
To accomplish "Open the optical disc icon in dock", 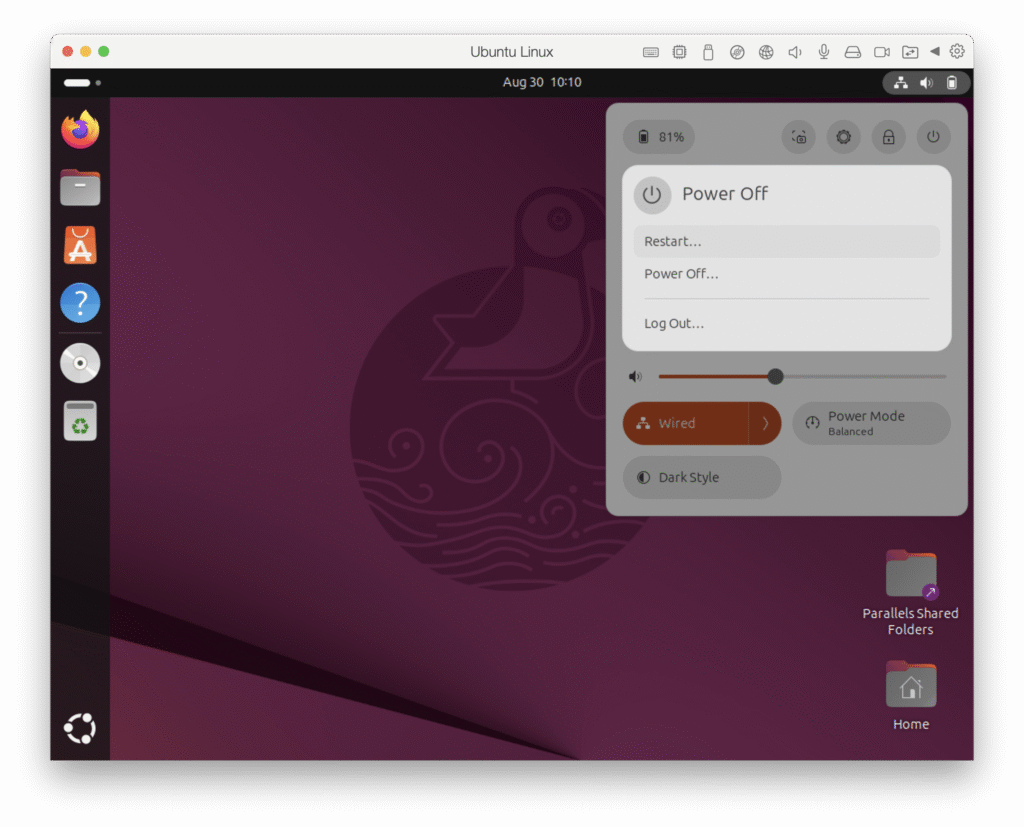I will [80, 363].
